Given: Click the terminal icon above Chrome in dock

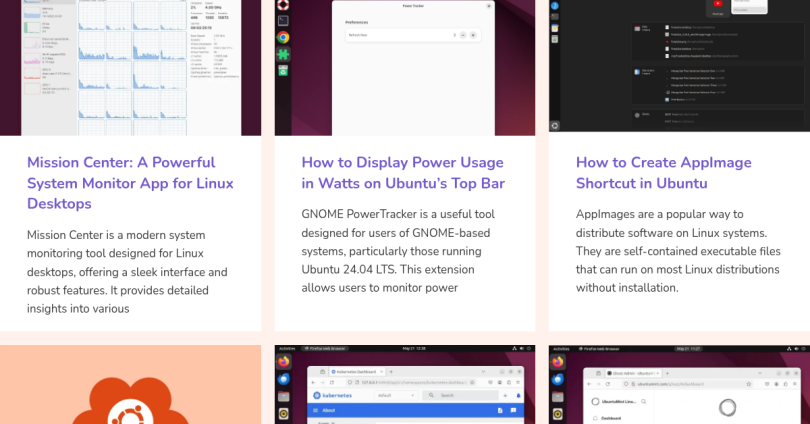Looking at the screenshot, I should point(283,20).
